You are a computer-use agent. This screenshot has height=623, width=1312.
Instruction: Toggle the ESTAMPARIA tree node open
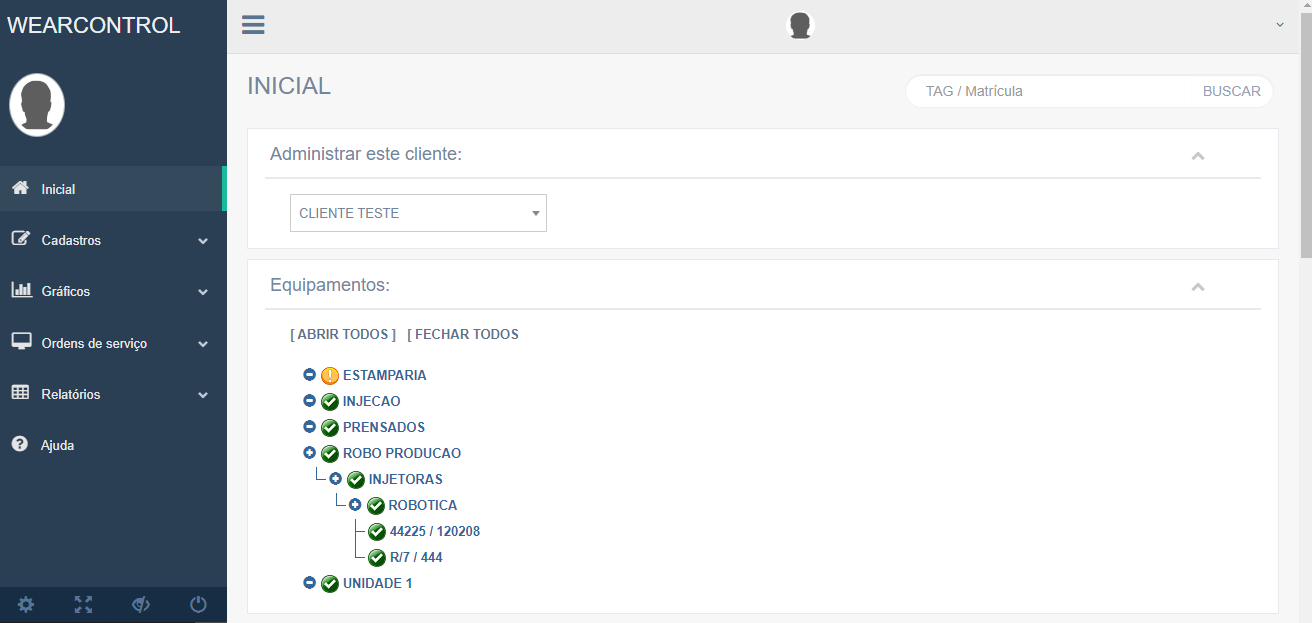(x=309, y=375)
